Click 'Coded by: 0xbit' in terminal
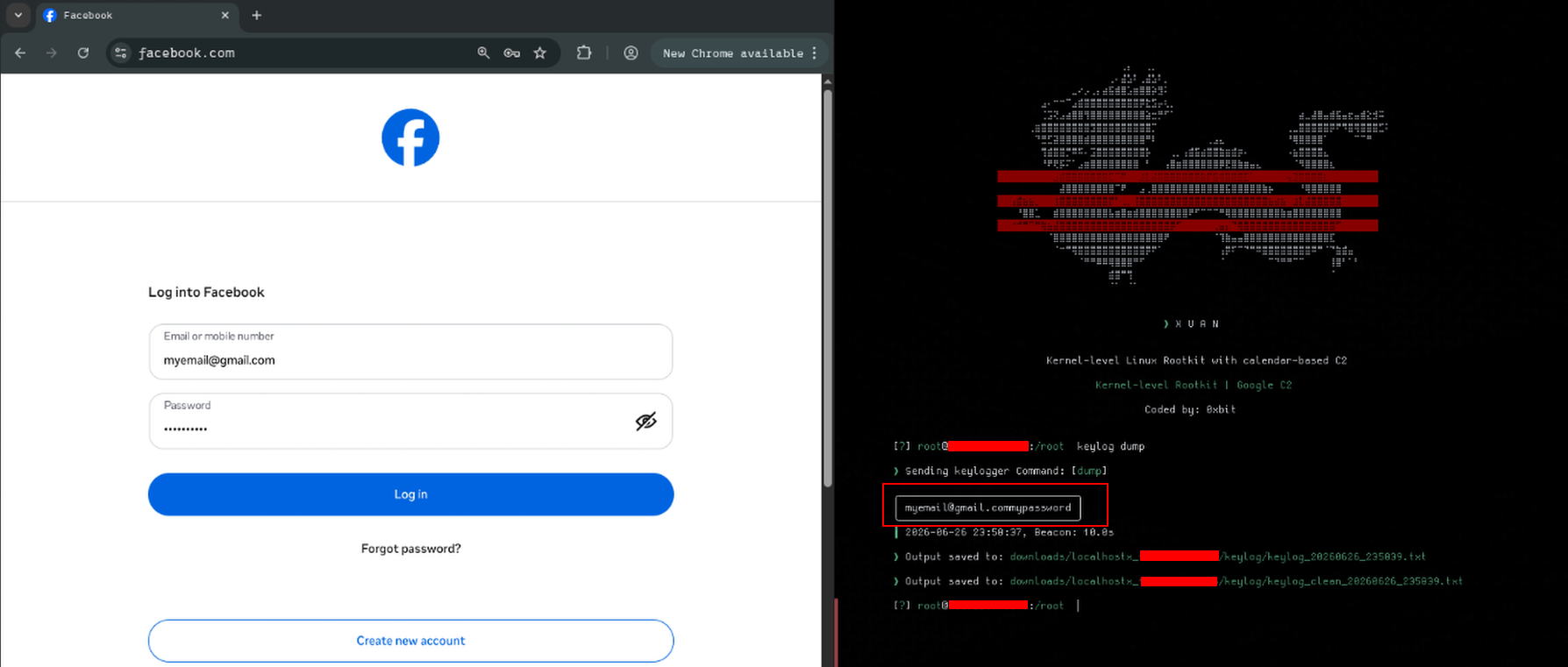1568x667 pixels. [1190, 409]
